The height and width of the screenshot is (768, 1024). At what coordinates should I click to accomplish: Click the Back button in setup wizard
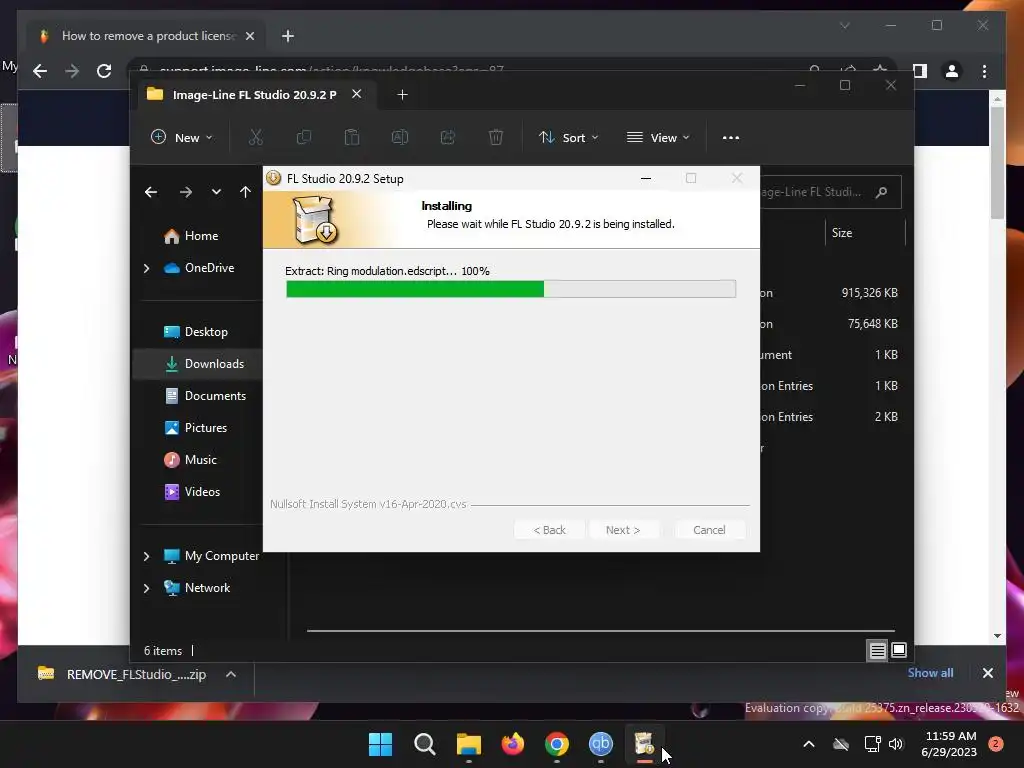click(549, 530)
